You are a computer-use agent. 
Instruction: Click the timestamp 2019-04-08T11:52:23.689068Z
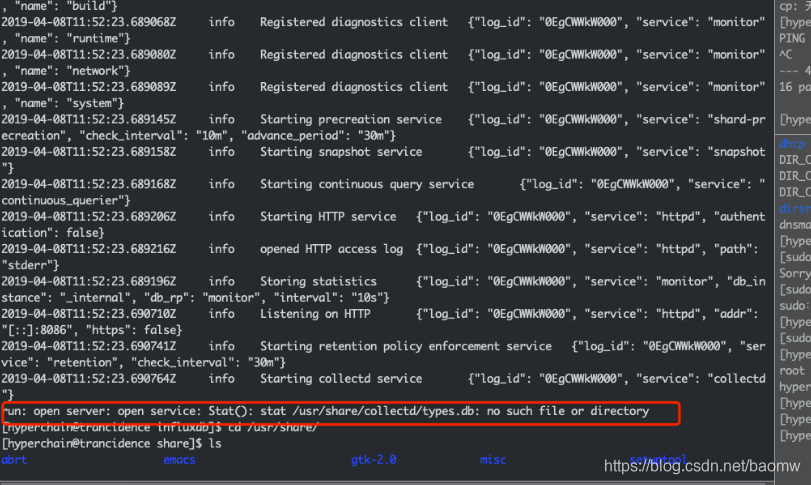pyautogui.click(x=88, y=22)
